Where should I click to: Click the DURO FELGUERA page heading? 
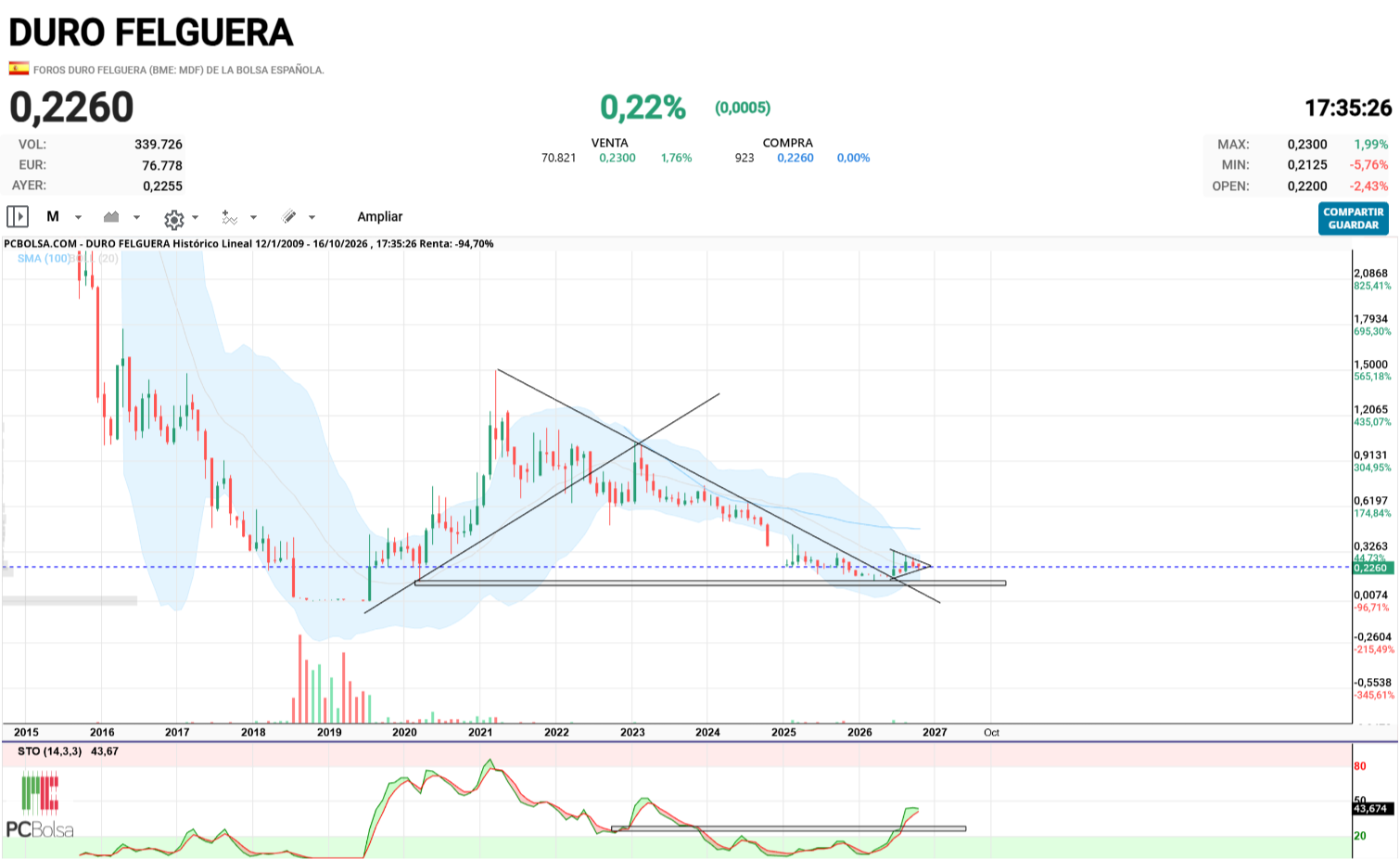pos(151,32)
